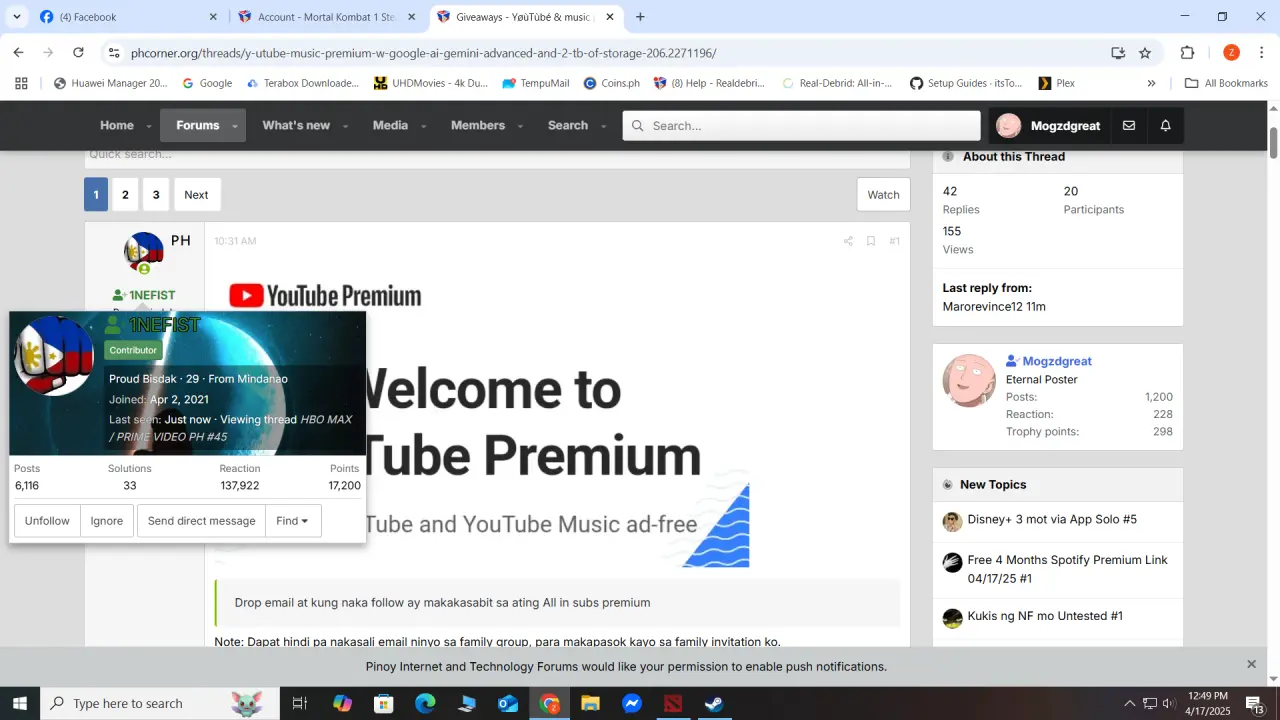Switch to Account - Mortal Kombat 1 tab
Screen dimensions: 1280x720
pyautogui.click(x=327, y=17)
